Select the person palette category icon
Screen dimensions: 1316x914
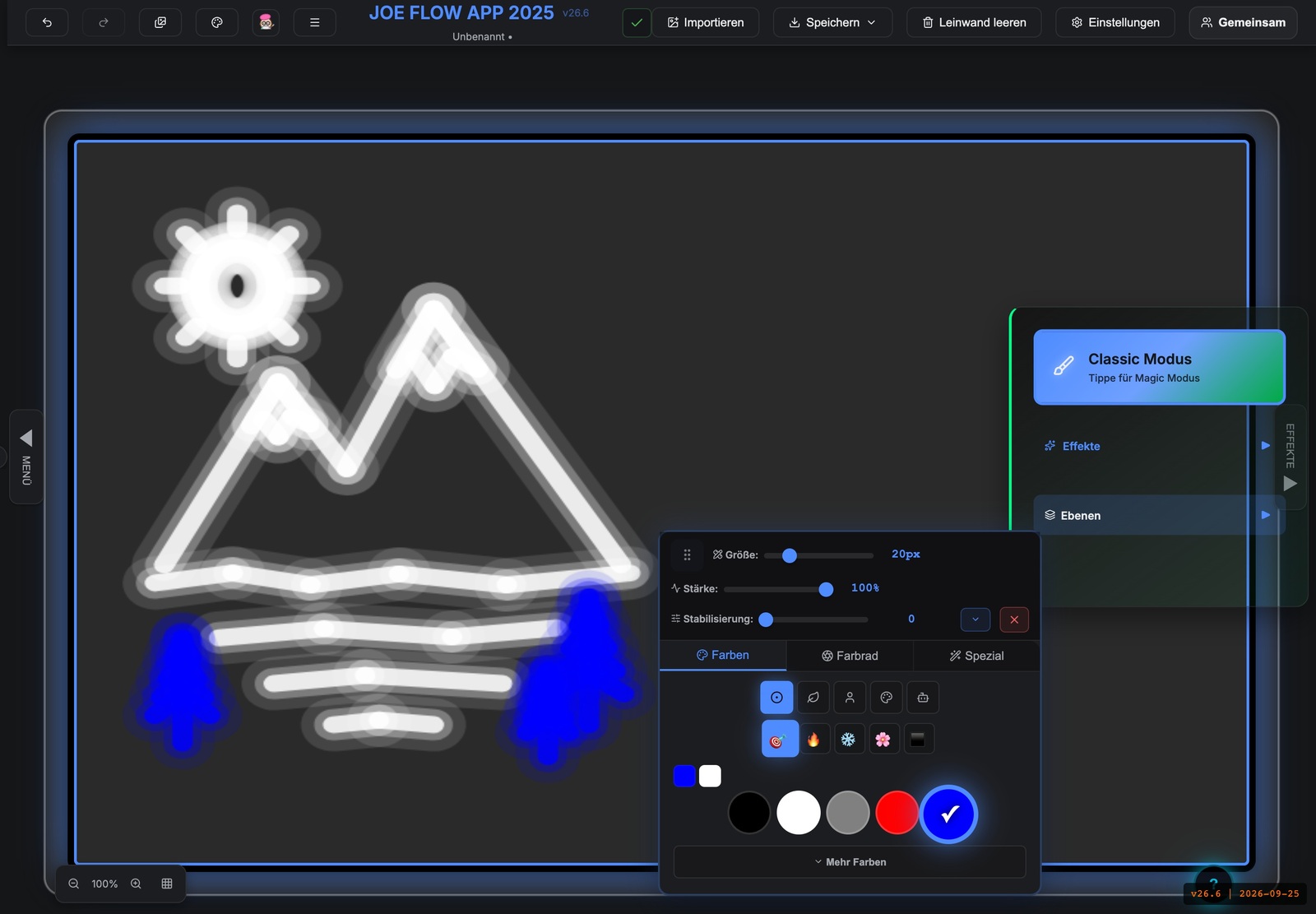point(850,698)
